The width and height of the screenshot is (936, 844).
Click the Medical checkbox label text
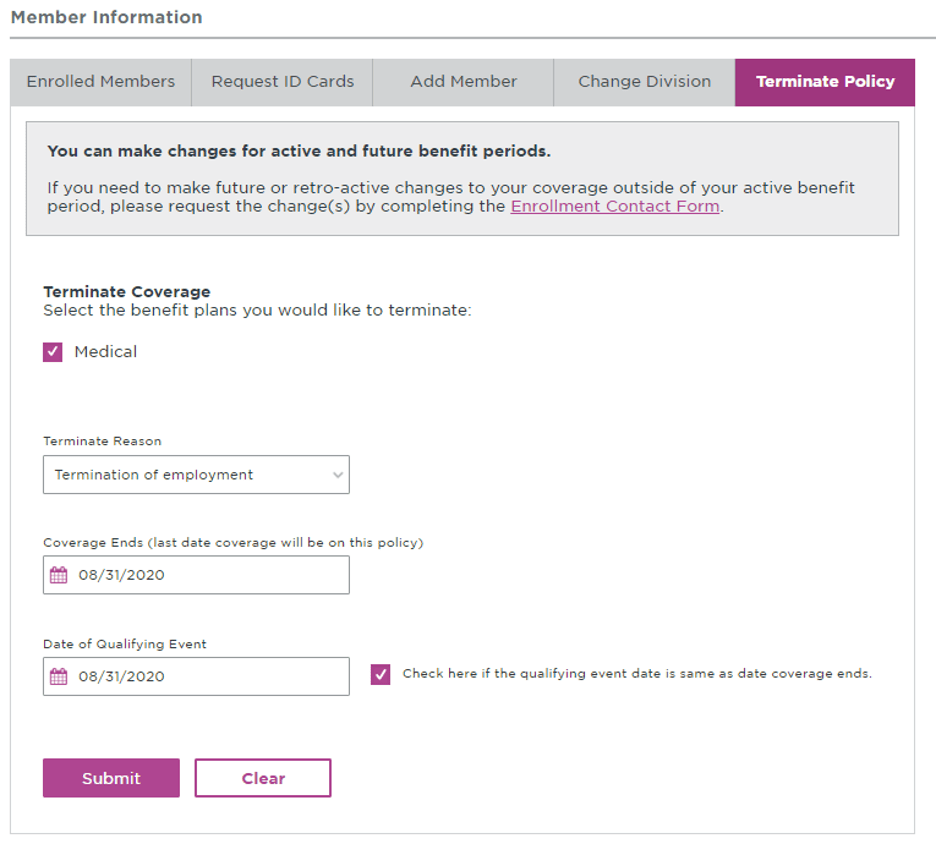pyautogui.click(x=106, y=352)
